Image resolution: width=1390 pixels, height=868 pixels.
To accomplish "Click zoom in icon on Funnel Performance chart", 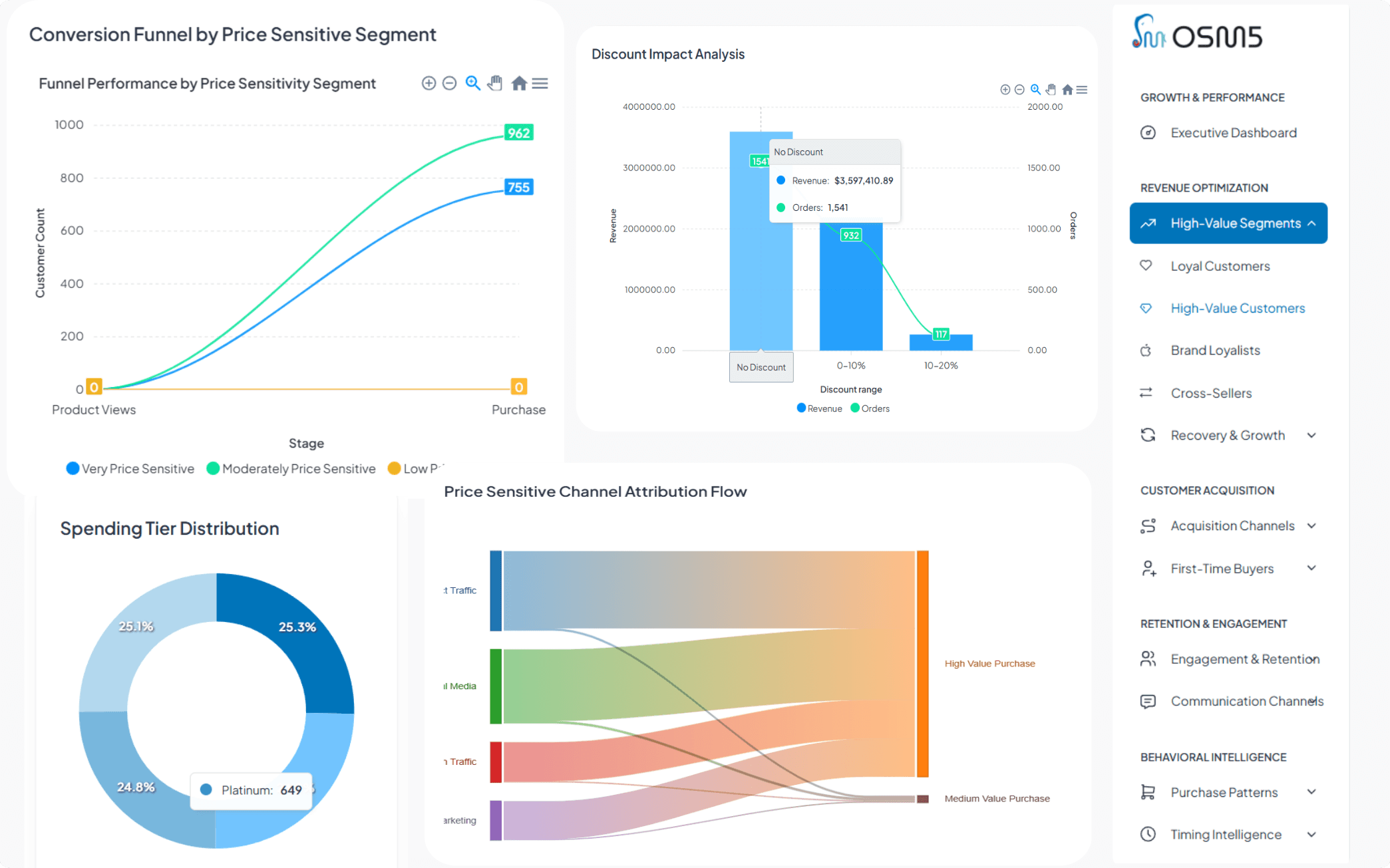I will tap(429, 83).
